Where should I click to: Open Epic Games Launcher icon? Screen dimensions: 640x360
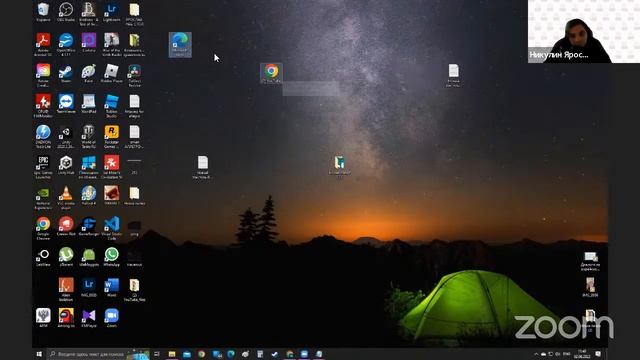pos(43,167)
